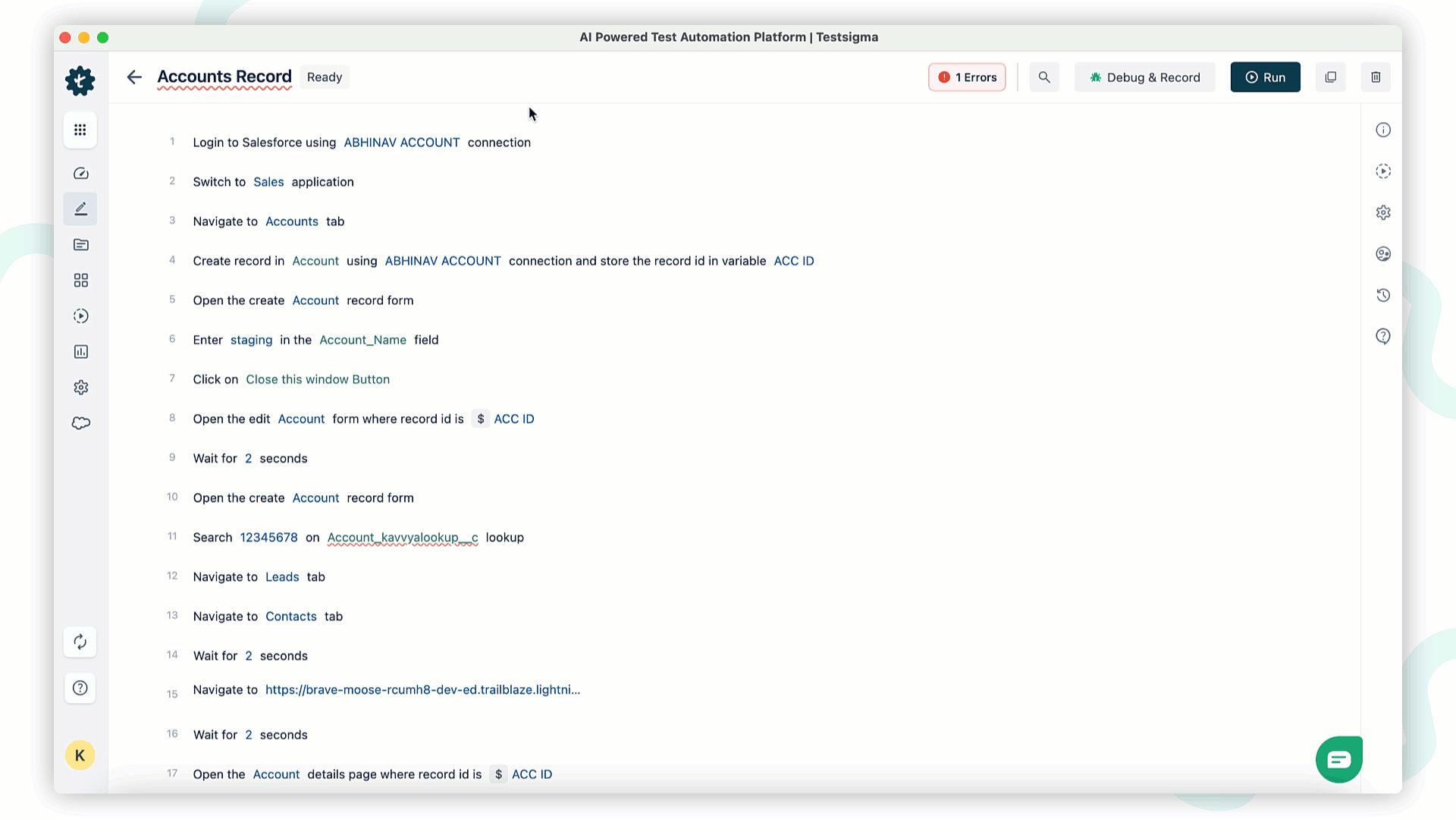Image resolution: width=1456 pixels, height=819 pixels.
Task: Open the Salesforce cloud sidebar icon
Action: click(81, 423)
